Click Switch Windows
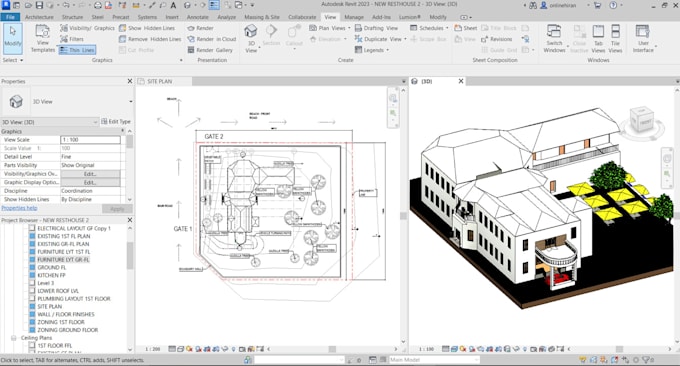Screen dimensions: 680x366 point(554,39)
